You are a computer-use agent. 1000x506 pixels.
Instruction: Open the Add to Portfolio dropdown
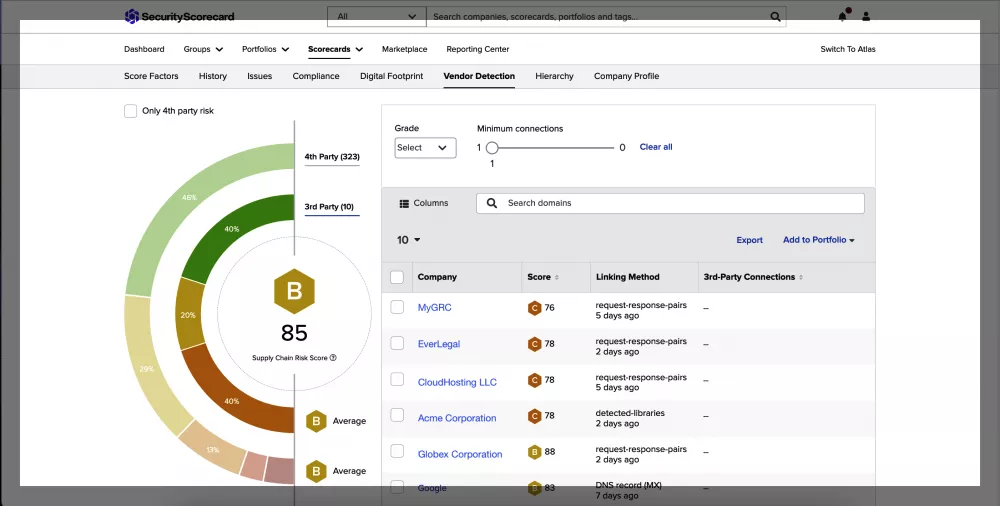coord(818,240)
